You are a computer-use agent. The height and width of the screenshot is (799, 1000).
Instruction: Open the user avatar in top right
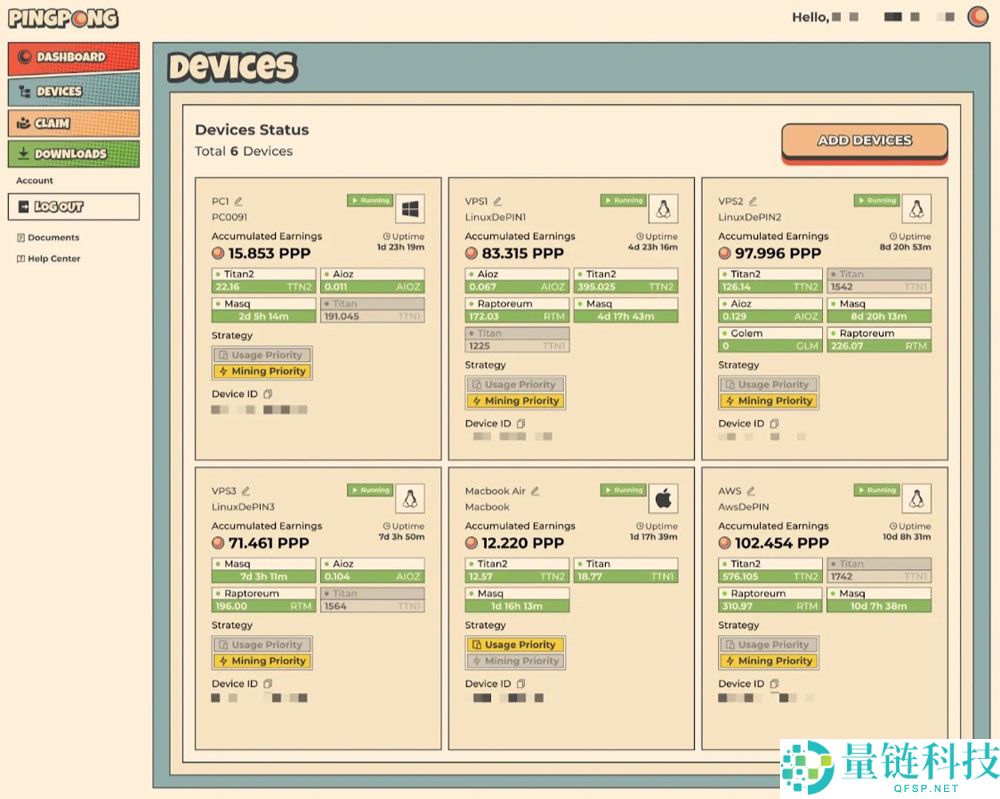pos(977,17)
